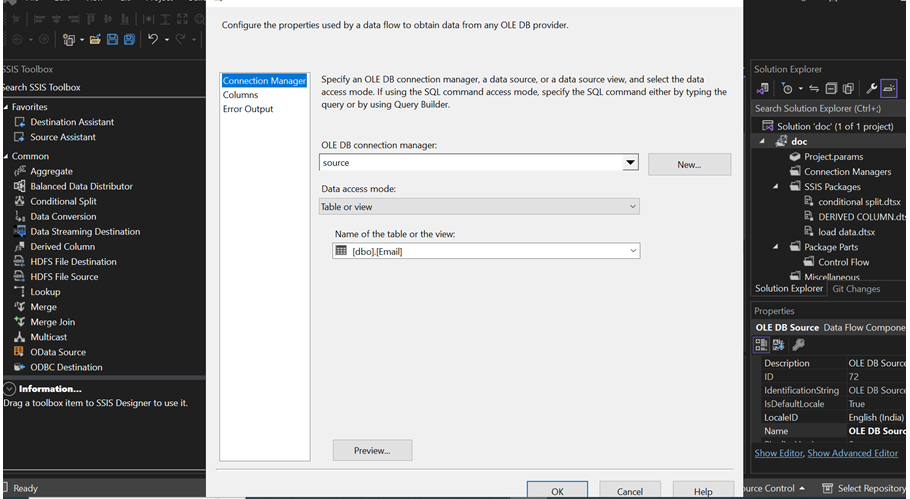Image resolution: width=910 pixels, height=499 pixels.
Task: Collapse the Favorites toolbox group
Action: [x=6, y=107]
